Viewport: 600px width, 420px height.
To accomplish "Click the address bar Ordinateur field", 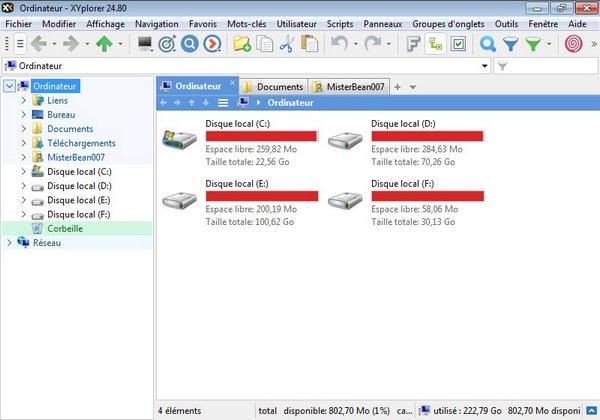I will point(246,66).
